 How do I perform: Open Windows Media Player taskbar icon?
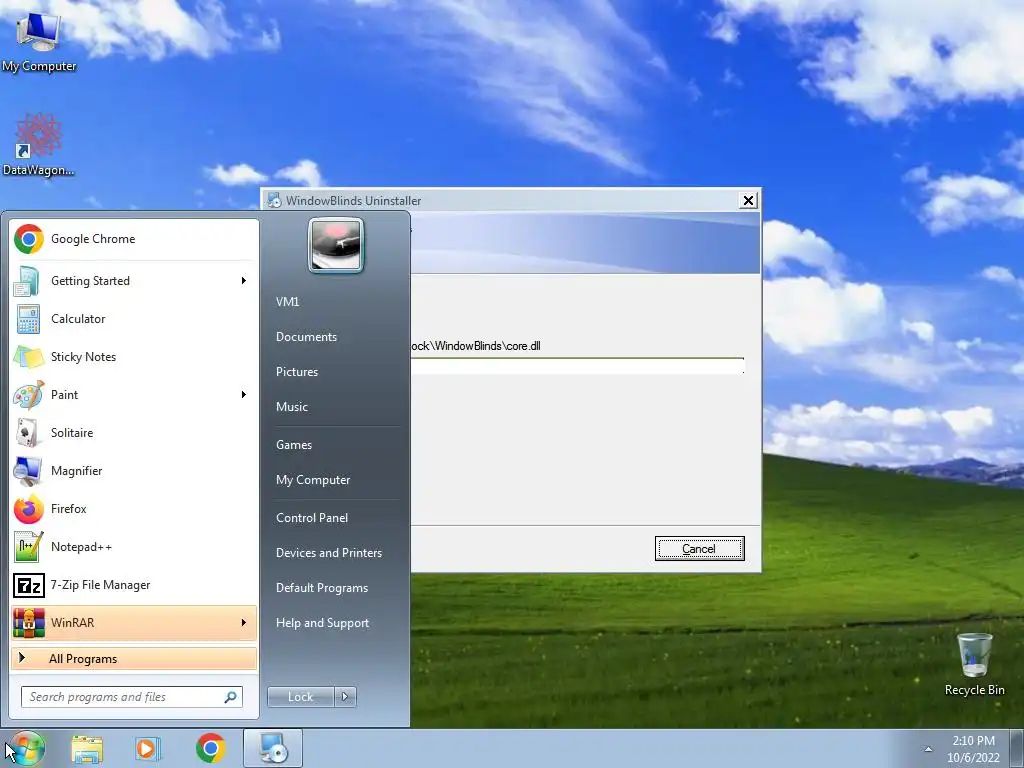pyautogui.click(x=148, y=748)
